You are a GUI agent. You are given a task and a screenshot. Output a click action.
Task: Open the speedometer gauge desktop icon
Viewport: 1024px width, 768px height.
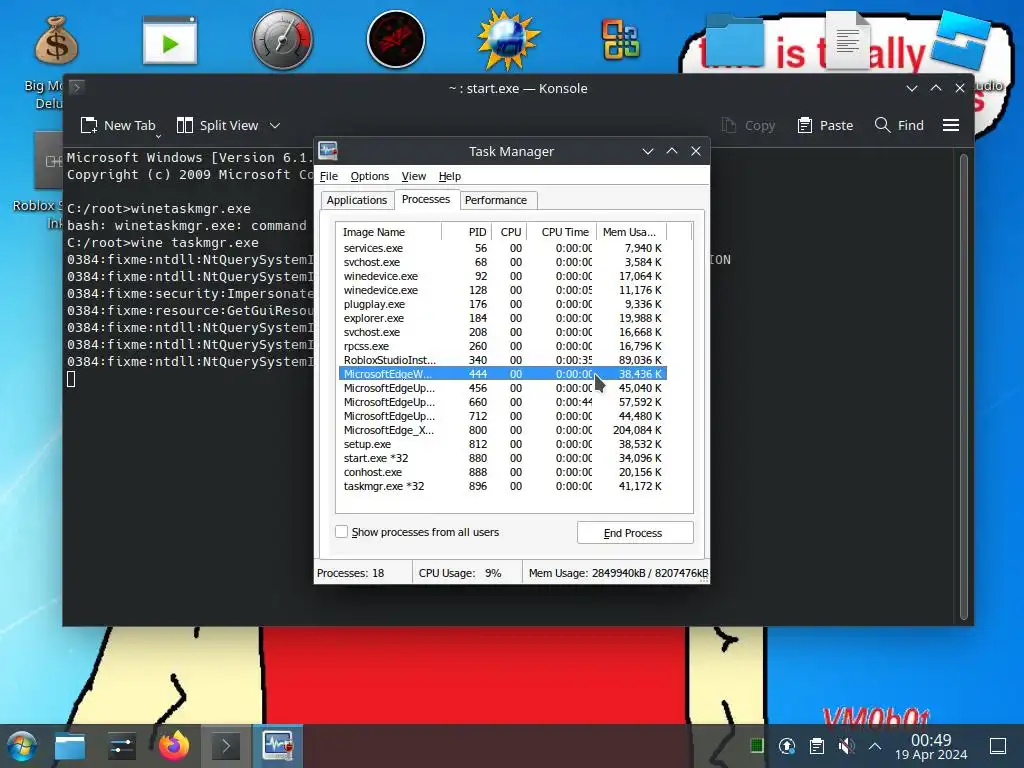pyautogui.click(x=283, y=40)
